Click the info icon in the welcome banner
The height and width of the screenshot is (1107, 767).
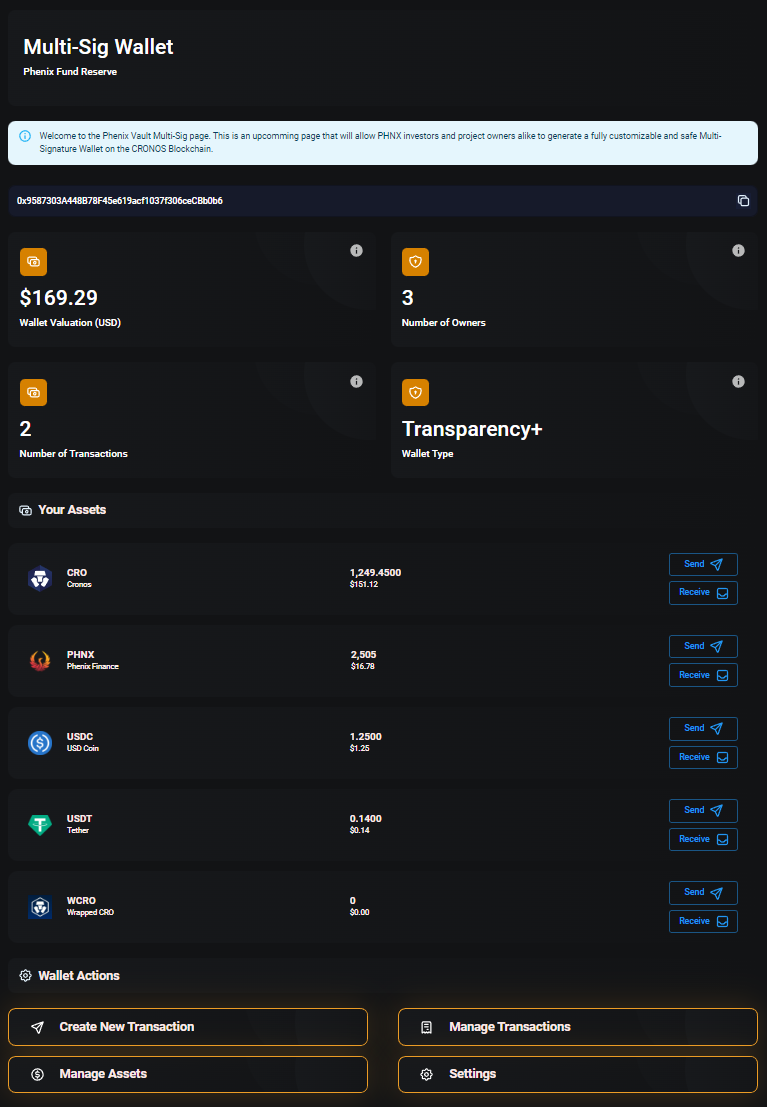[25, 136]
